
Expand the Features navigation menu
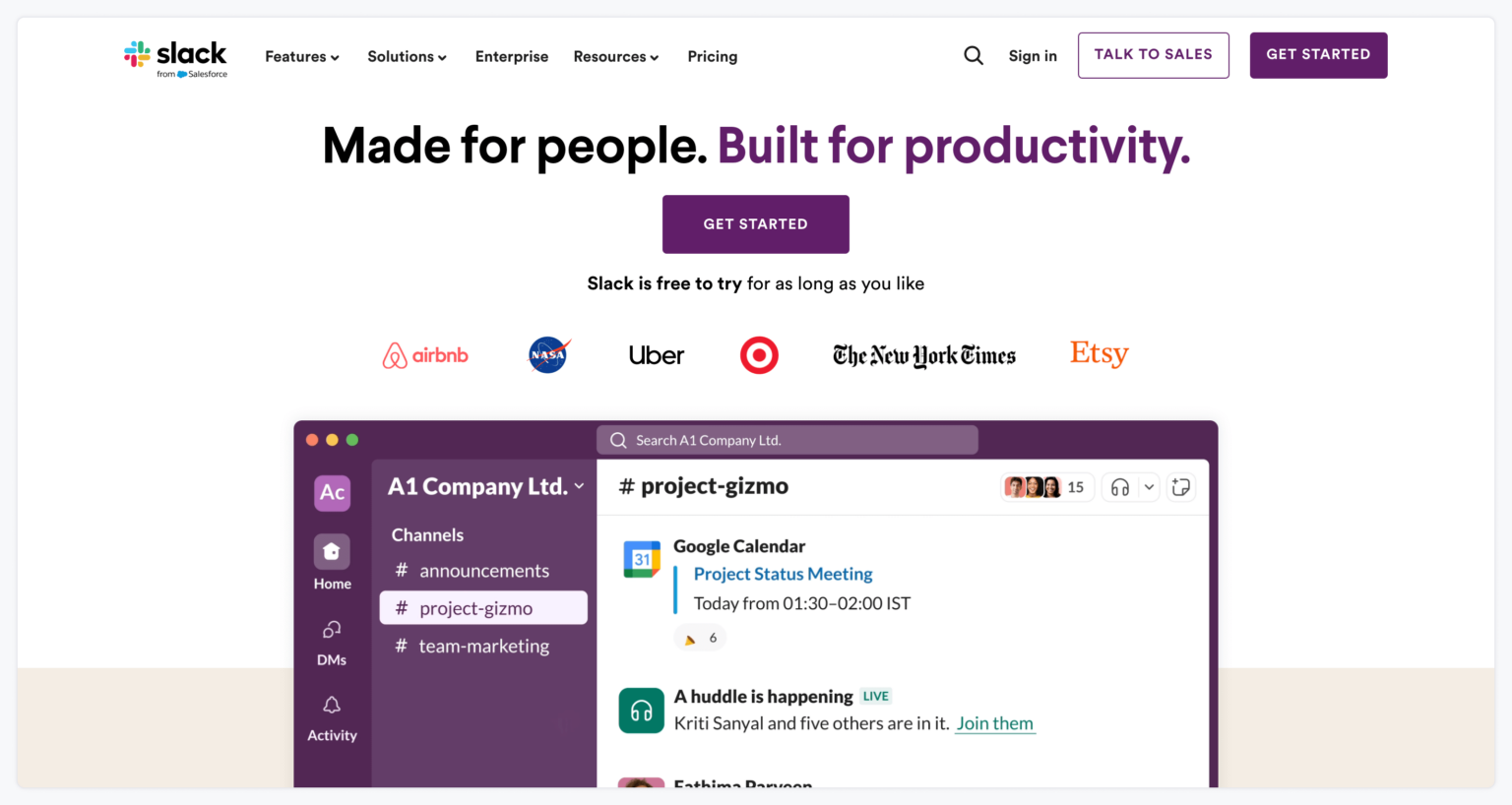(301, 56)
